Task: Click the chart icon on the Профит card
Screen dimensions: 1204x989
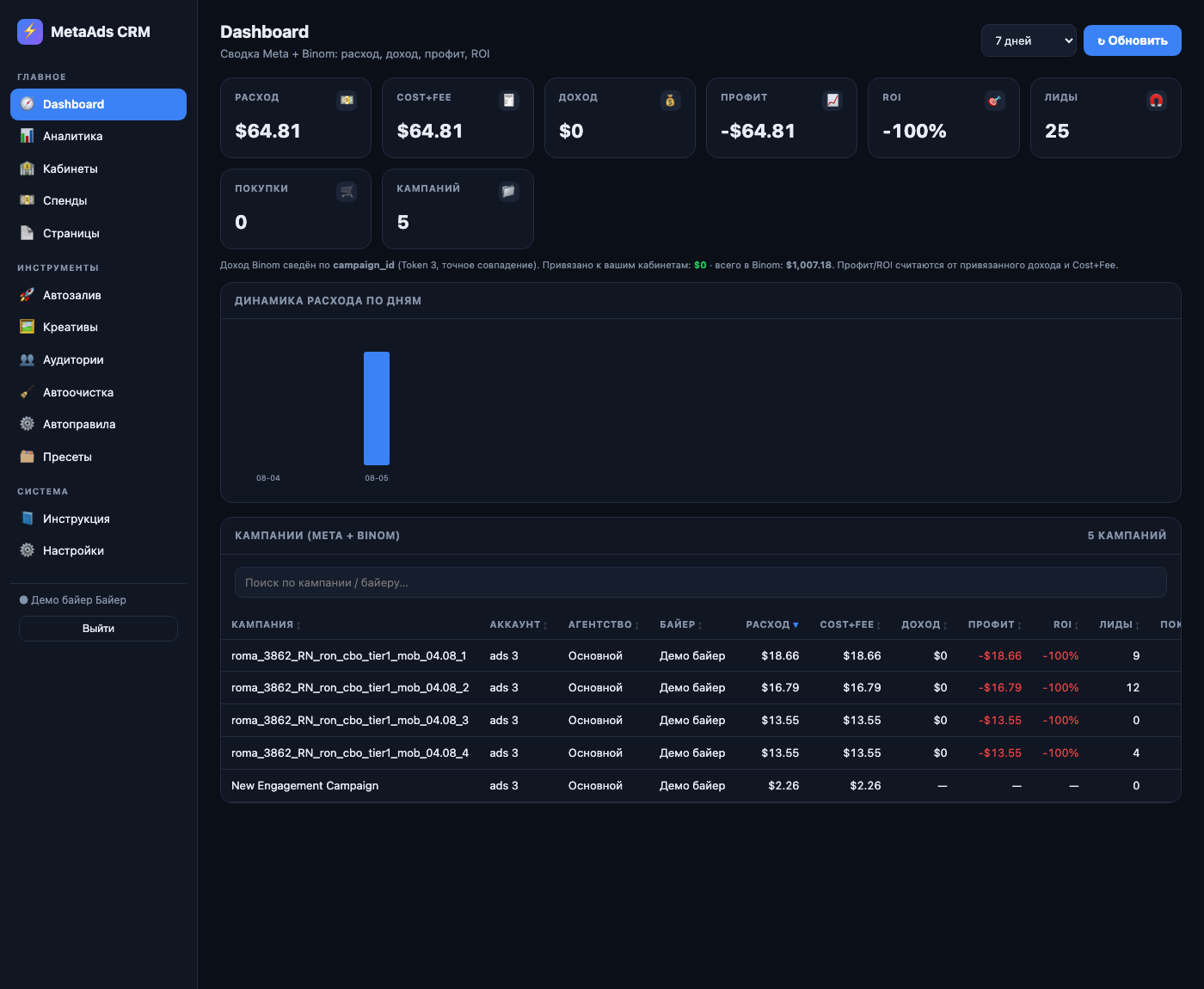Action: [x=832, y=101]
